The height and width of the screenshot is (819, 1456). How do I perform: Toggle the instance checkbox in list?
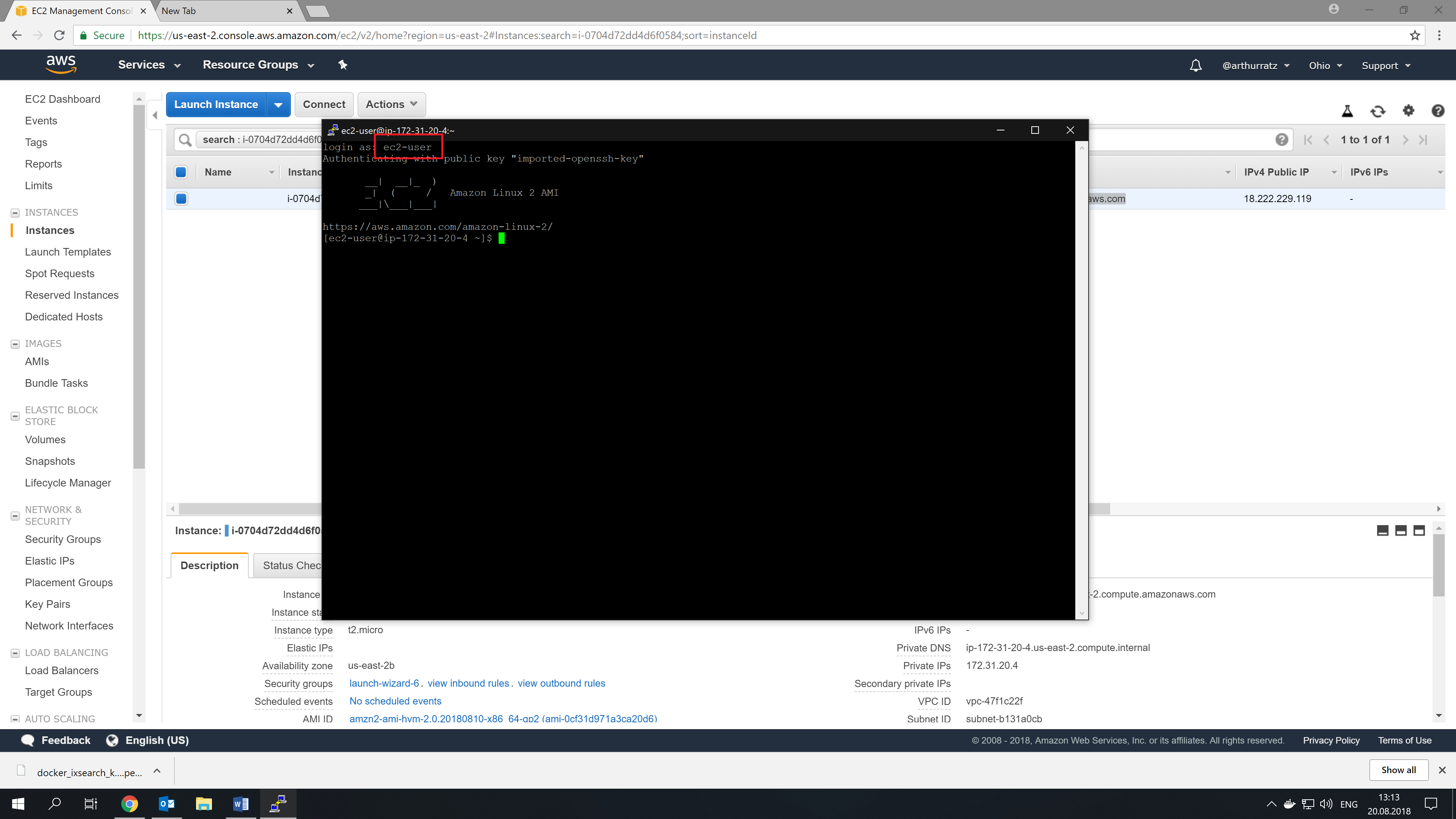pyautogui.click(x=181, y=198)
